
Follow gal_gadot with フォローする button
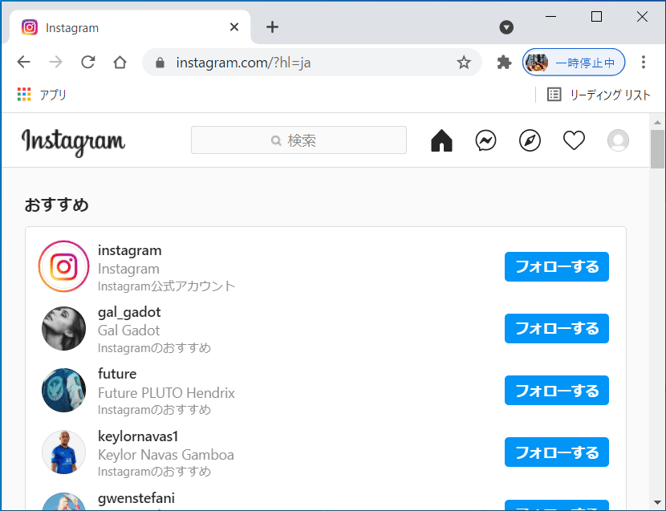point(556,329)
